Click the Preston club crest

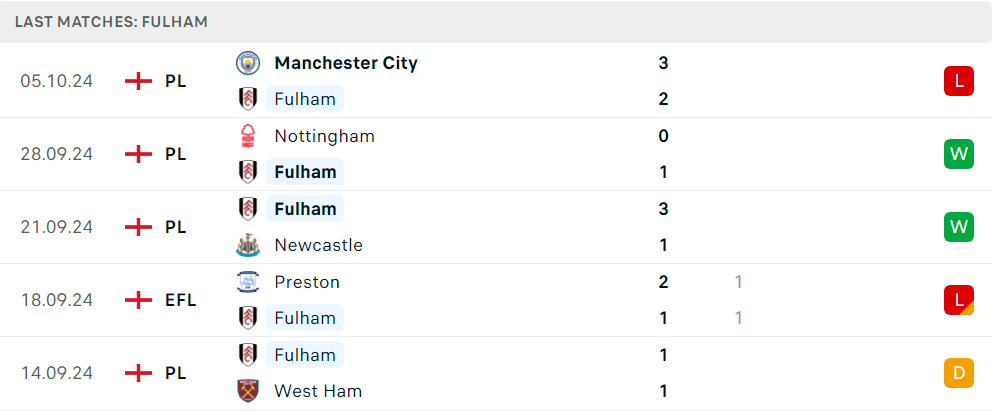coord(247,282)
